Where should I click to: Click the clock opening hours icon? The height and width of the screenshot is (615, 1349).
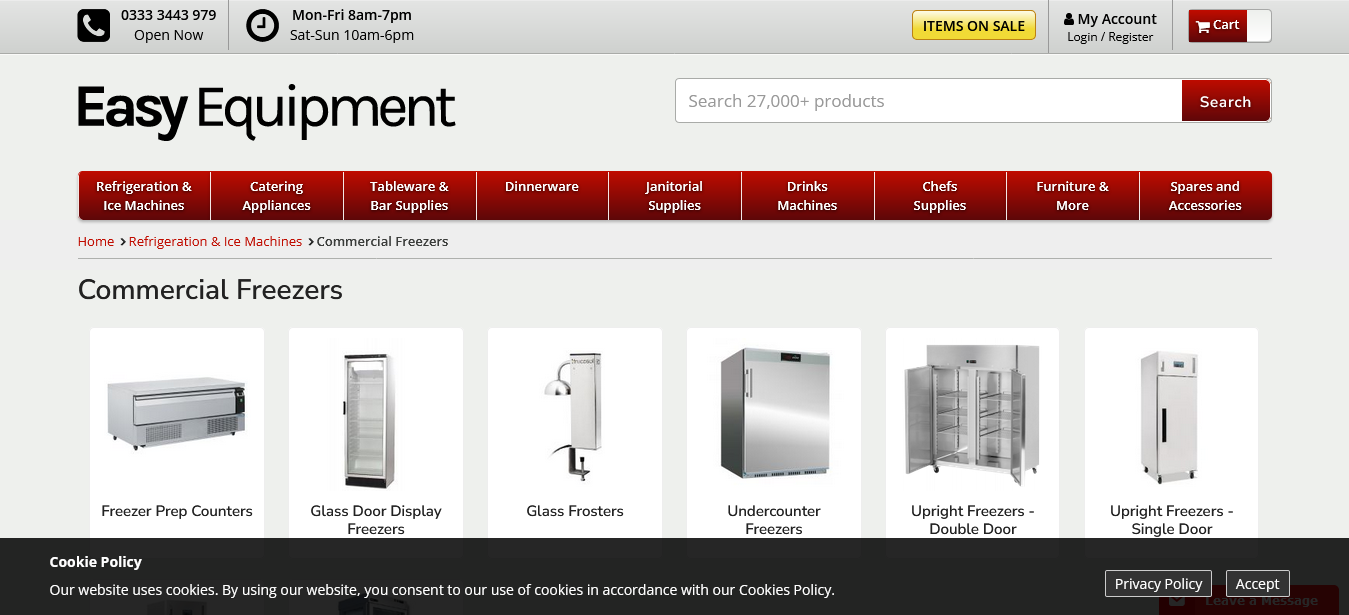262,26
